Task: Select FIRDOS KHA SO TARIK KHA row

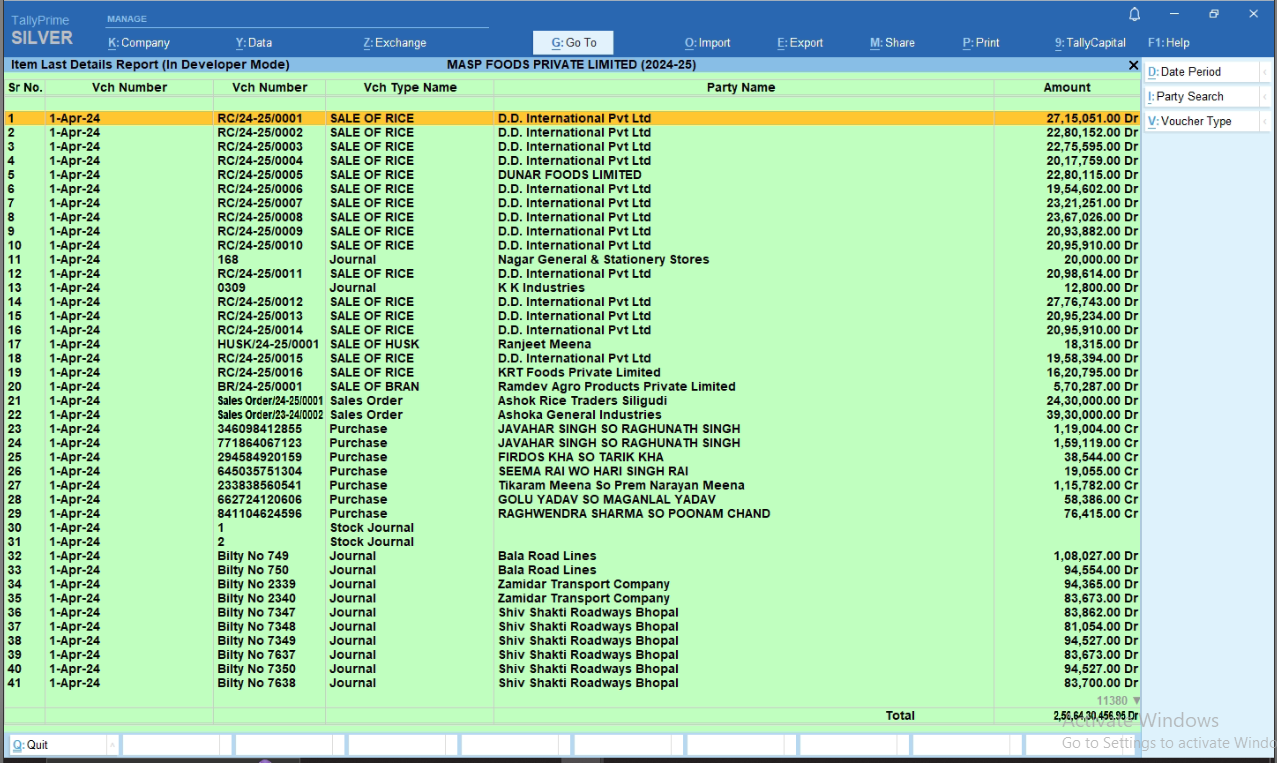Action: [572, 457]
